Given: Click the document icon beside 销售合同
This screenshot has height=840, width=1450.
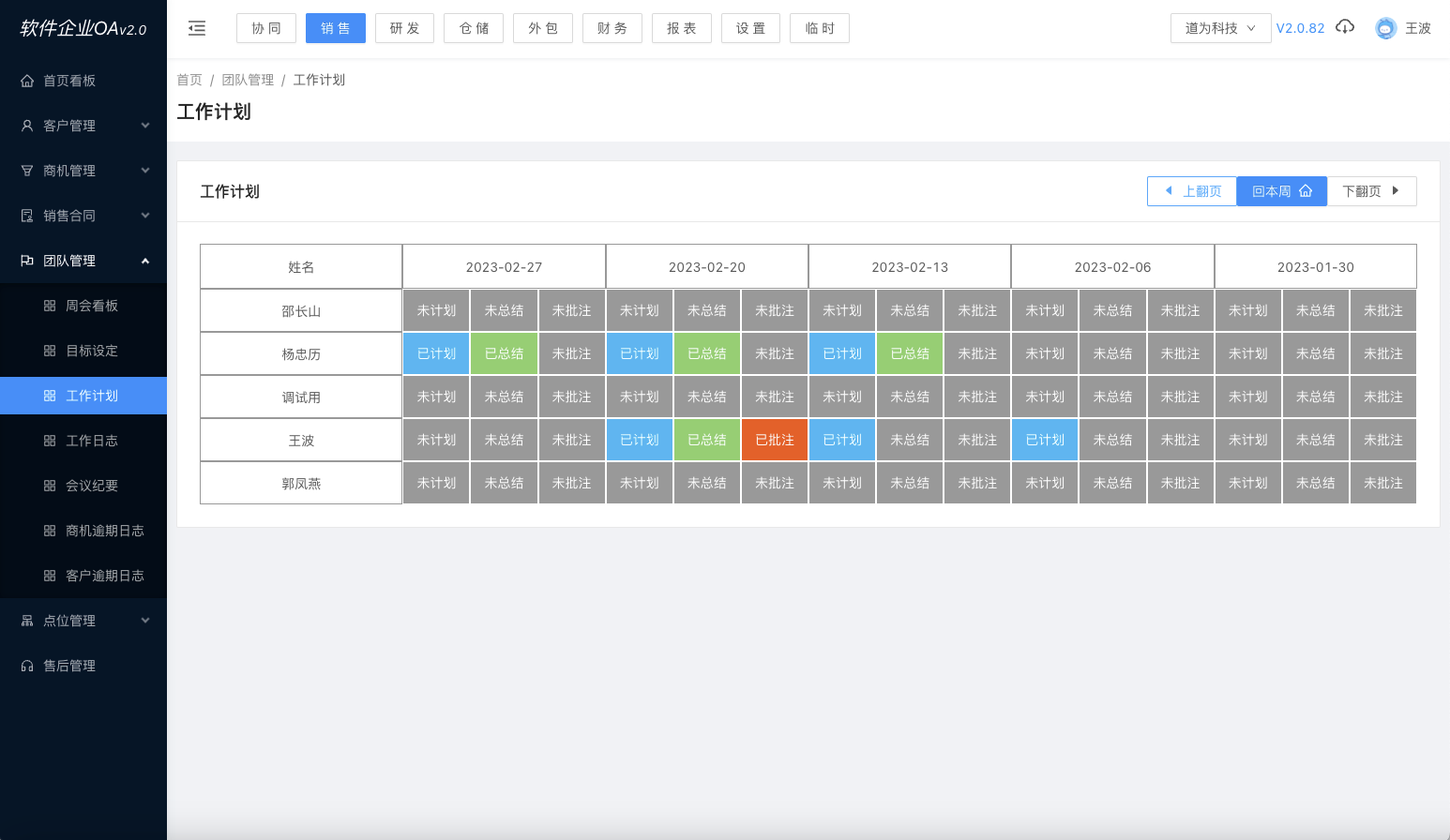Looking at the screenshot, I should coord(27,216).
